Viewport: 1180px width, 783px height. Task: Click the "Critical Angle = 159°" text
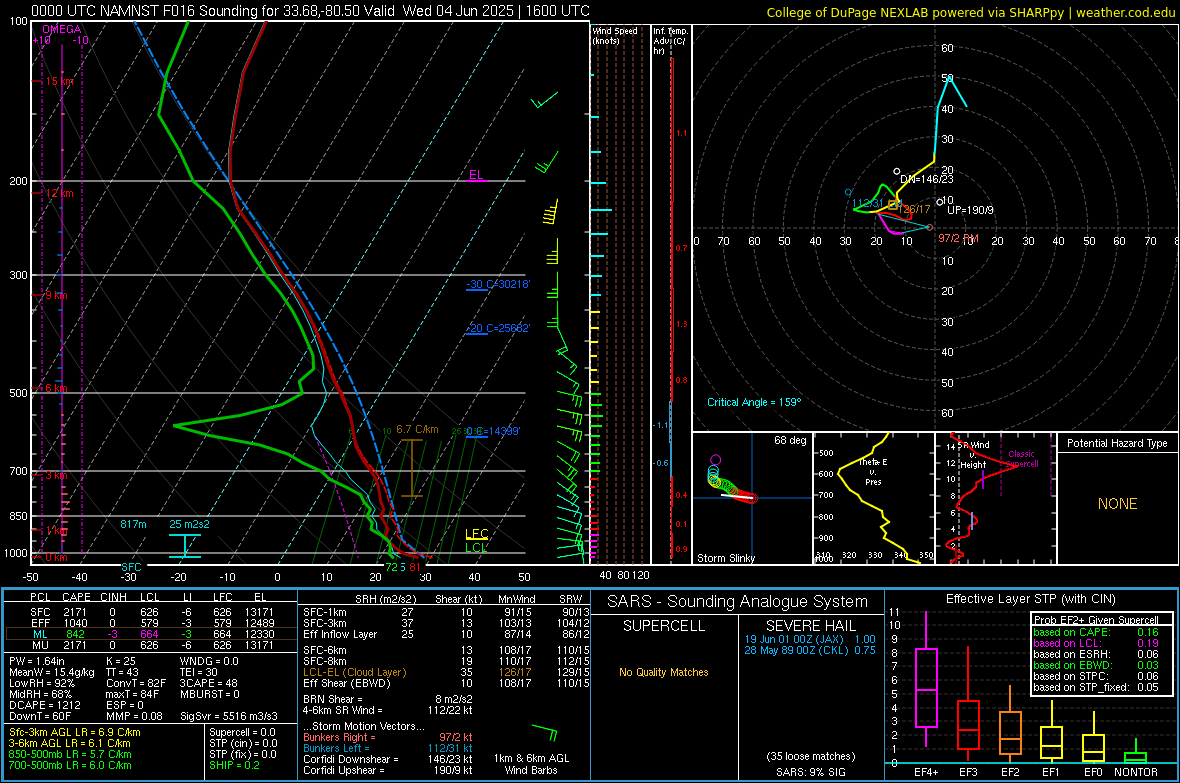point(754,402)
